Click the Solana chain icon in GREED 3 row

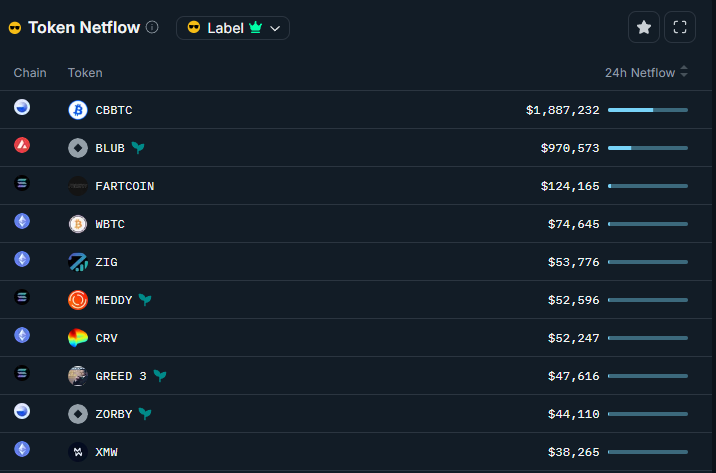pyautogui.click(x=22, y=373)
